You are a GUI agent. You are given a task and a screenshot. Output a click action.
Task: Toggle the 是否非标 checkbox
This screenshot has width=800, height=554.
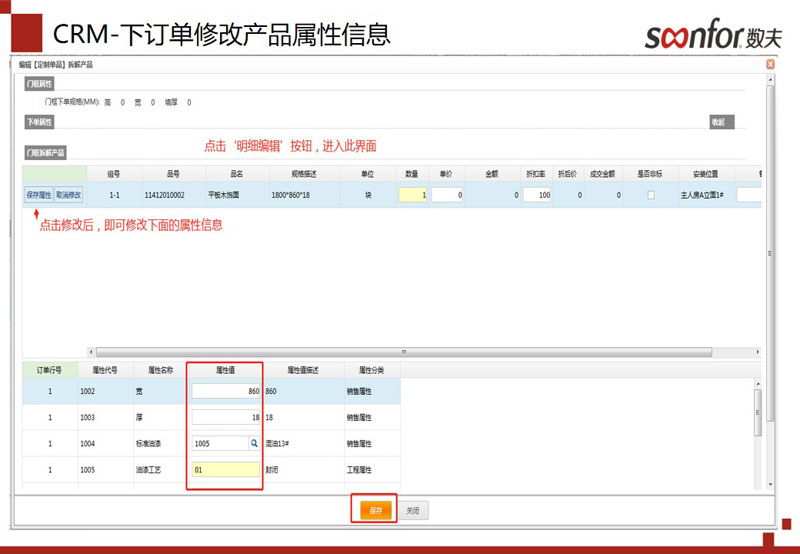(x=651, y=195)
